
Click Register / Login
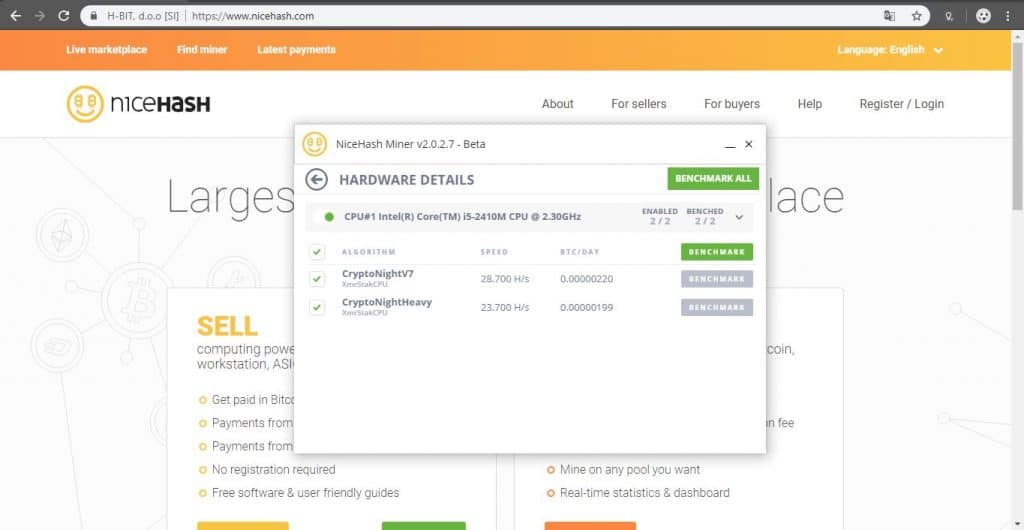902,104
